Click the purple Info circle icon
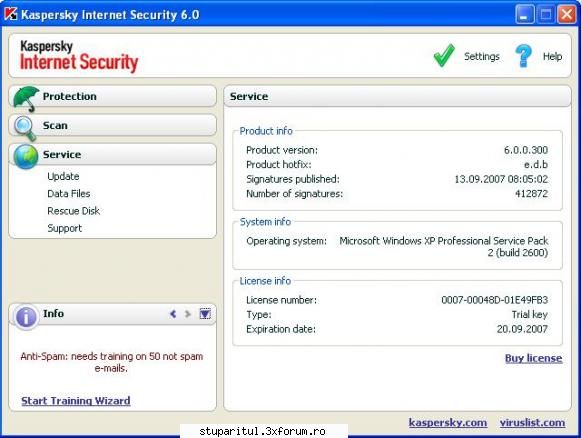581x438 pixels. [26, 317]
